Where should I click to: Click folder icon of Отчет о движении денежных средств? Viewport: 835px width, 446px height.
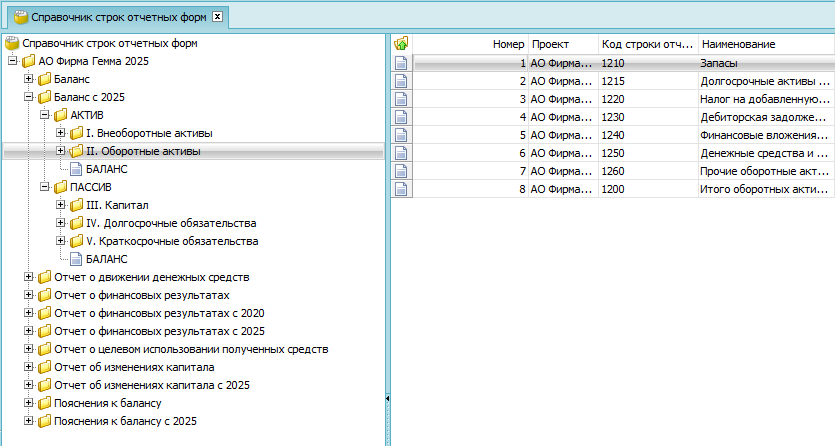(x=44, y=277)
